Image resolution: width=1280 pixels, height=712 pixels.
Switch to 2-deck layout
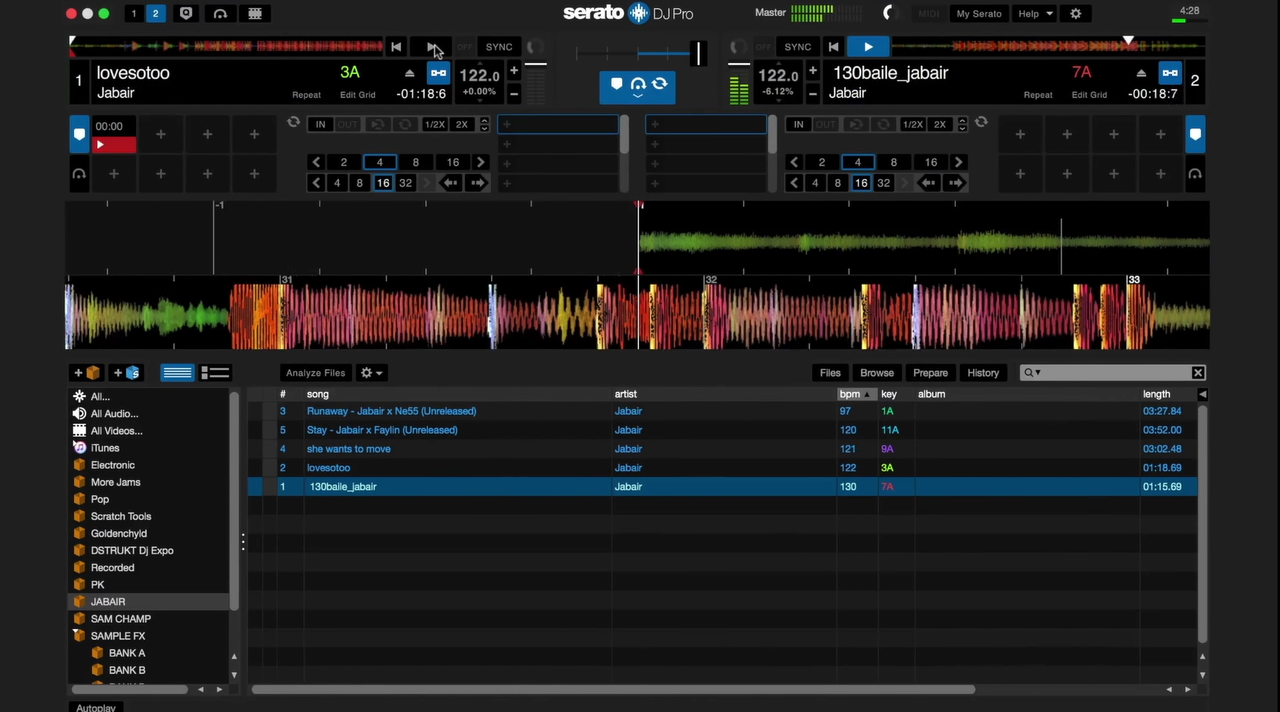point(155,14)
